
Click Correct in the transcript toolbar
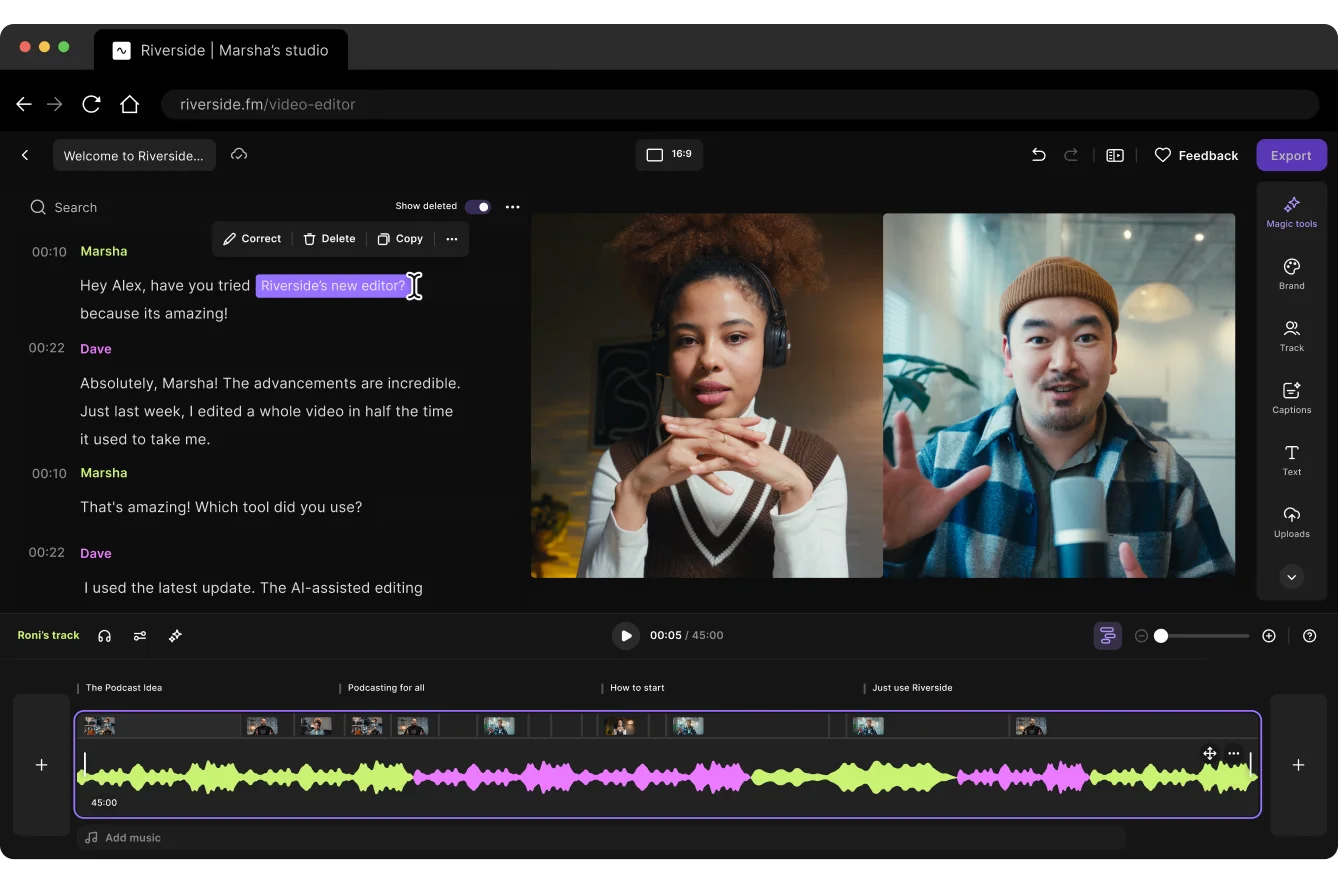252,238
